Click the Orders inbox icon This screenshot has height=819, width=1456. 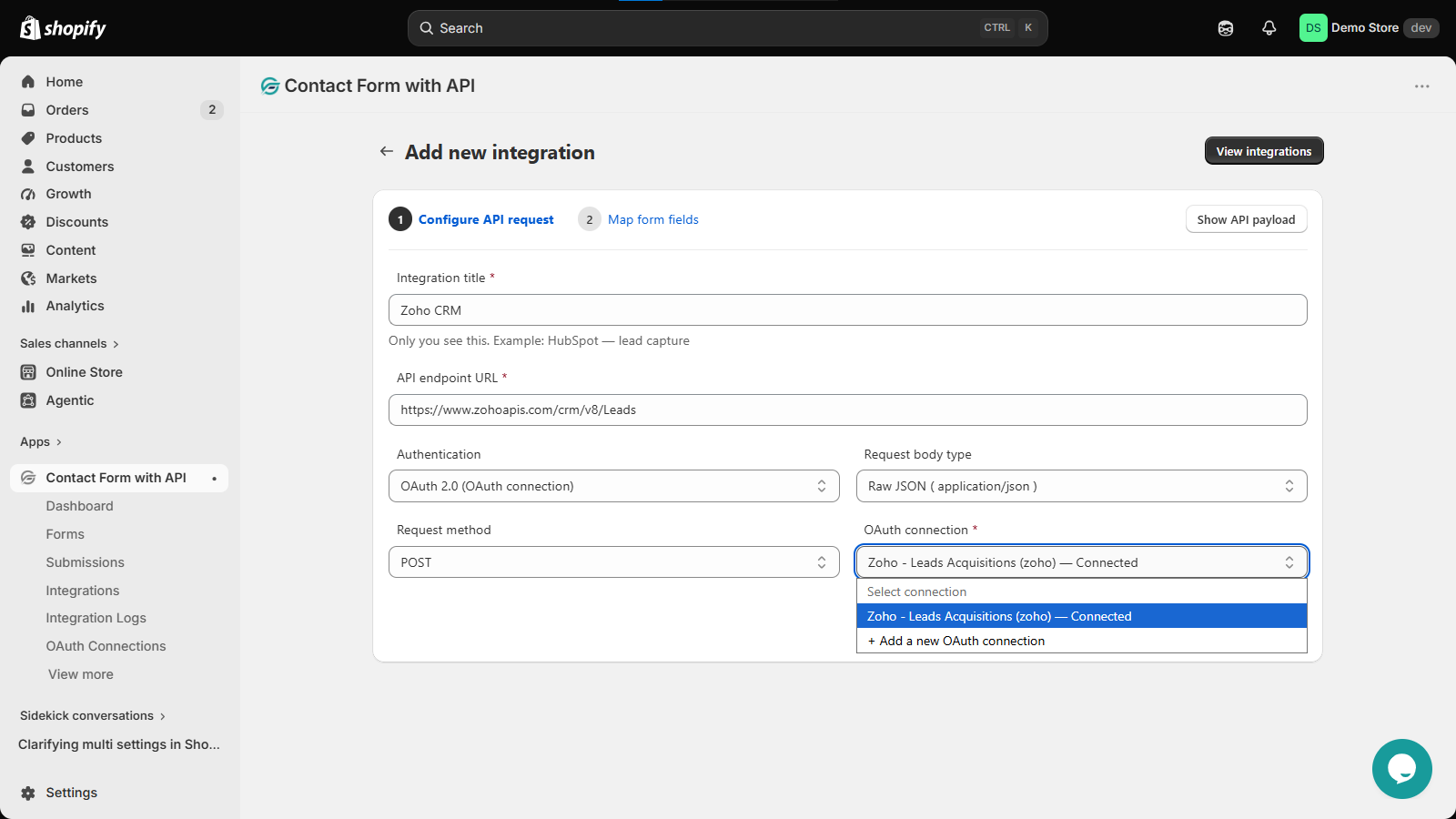tap(28, 110)
